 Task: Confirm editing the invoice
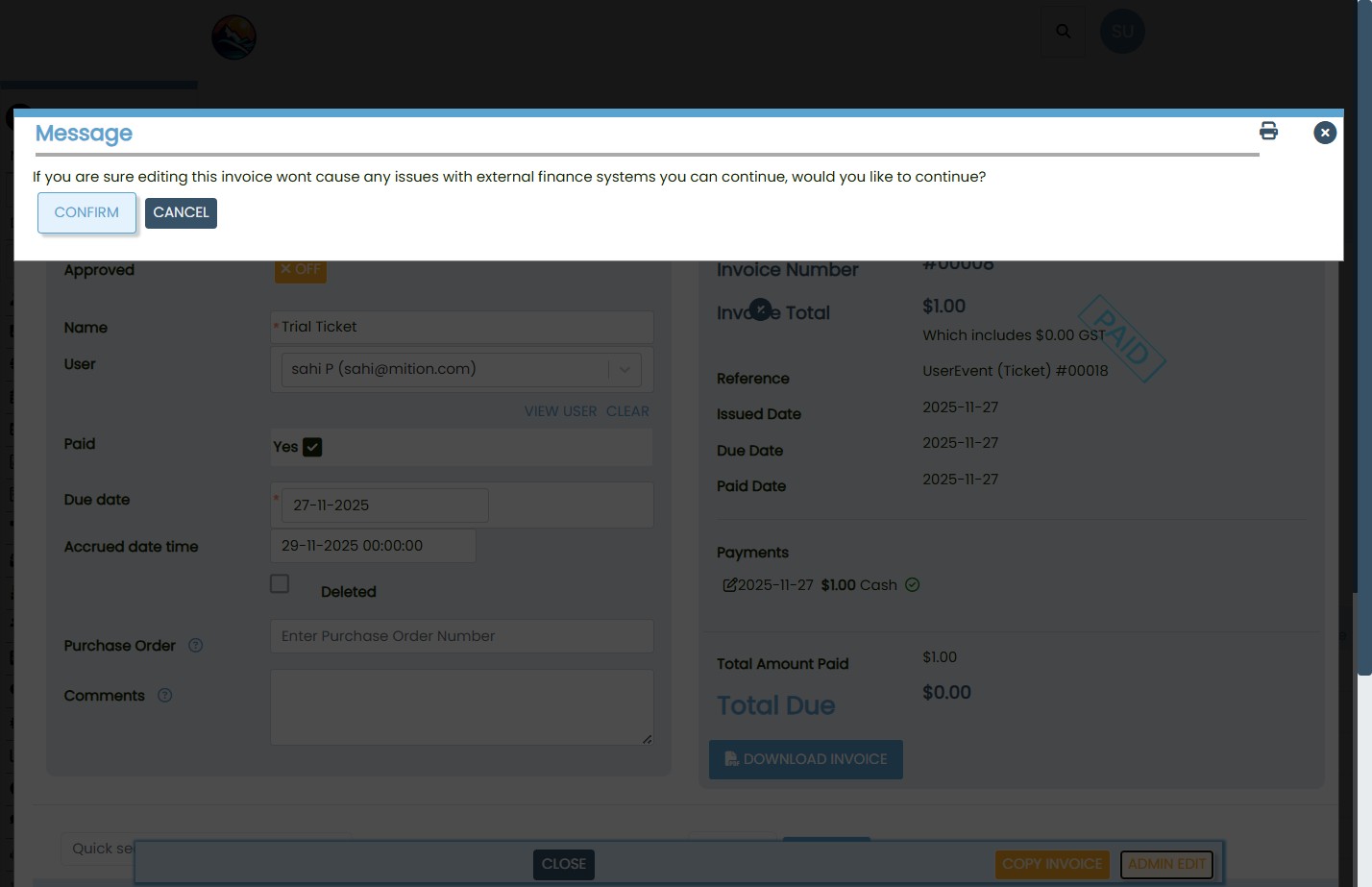pos(86,213)
